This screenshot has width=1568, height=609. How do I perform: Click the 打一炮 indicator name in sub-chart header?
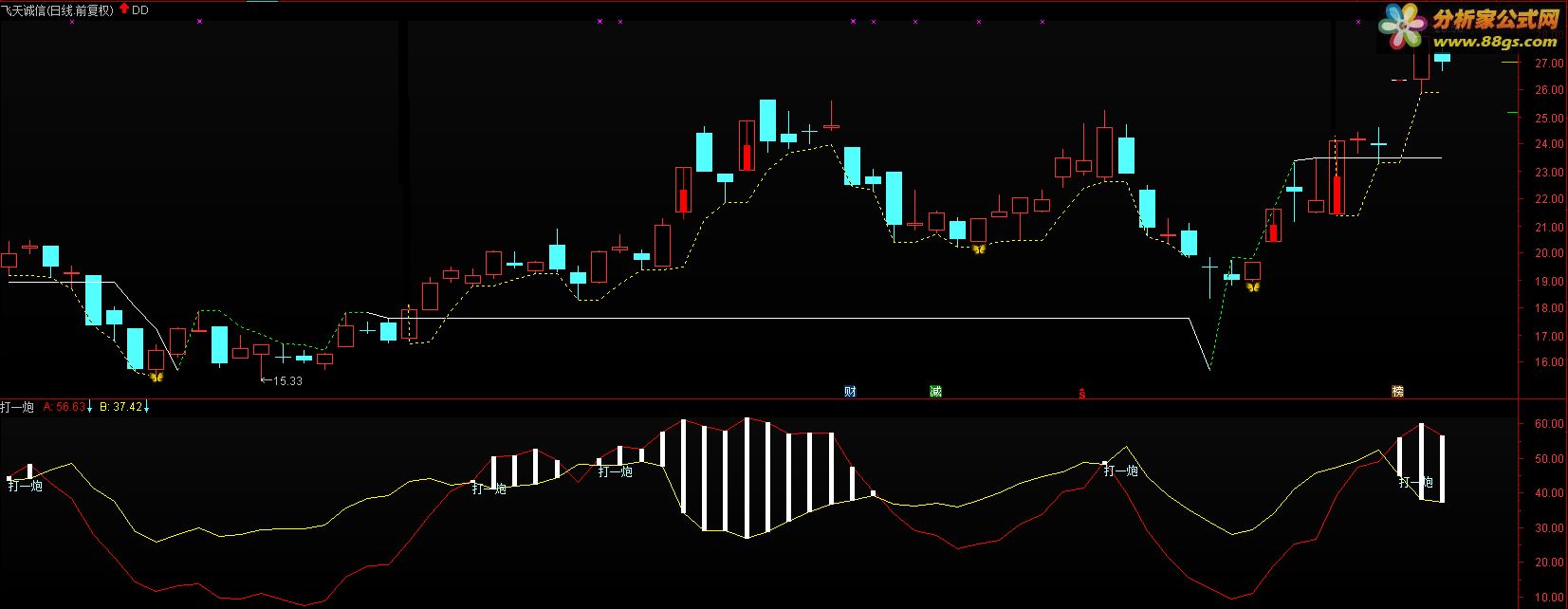tap(17, 407)
